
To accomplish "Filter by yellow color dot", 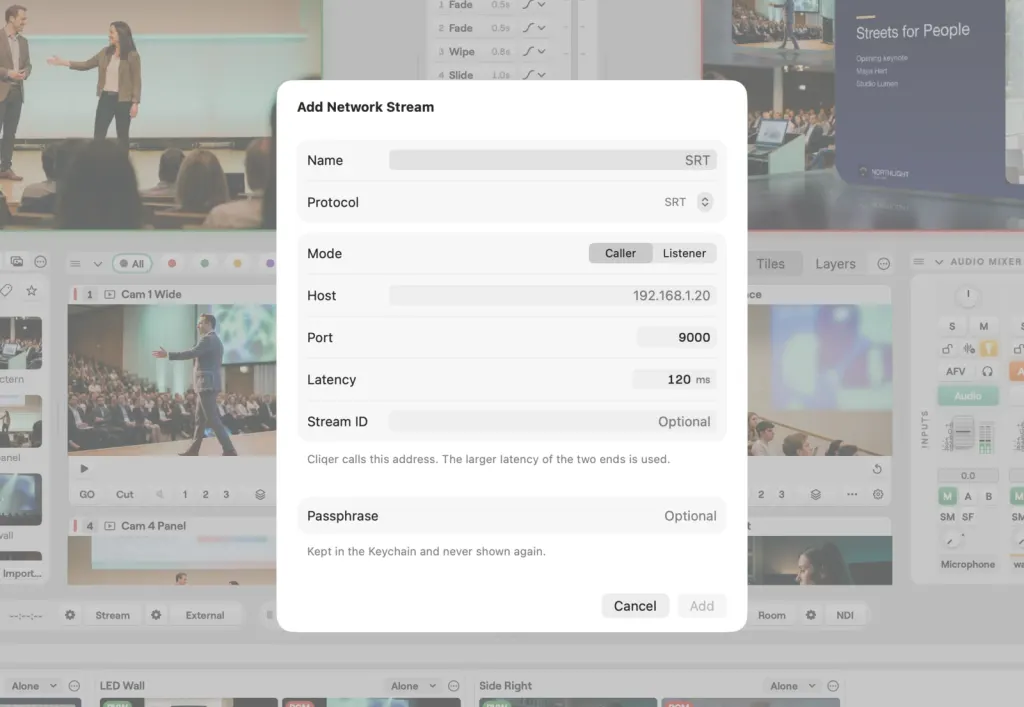I will tap(237, 264).
